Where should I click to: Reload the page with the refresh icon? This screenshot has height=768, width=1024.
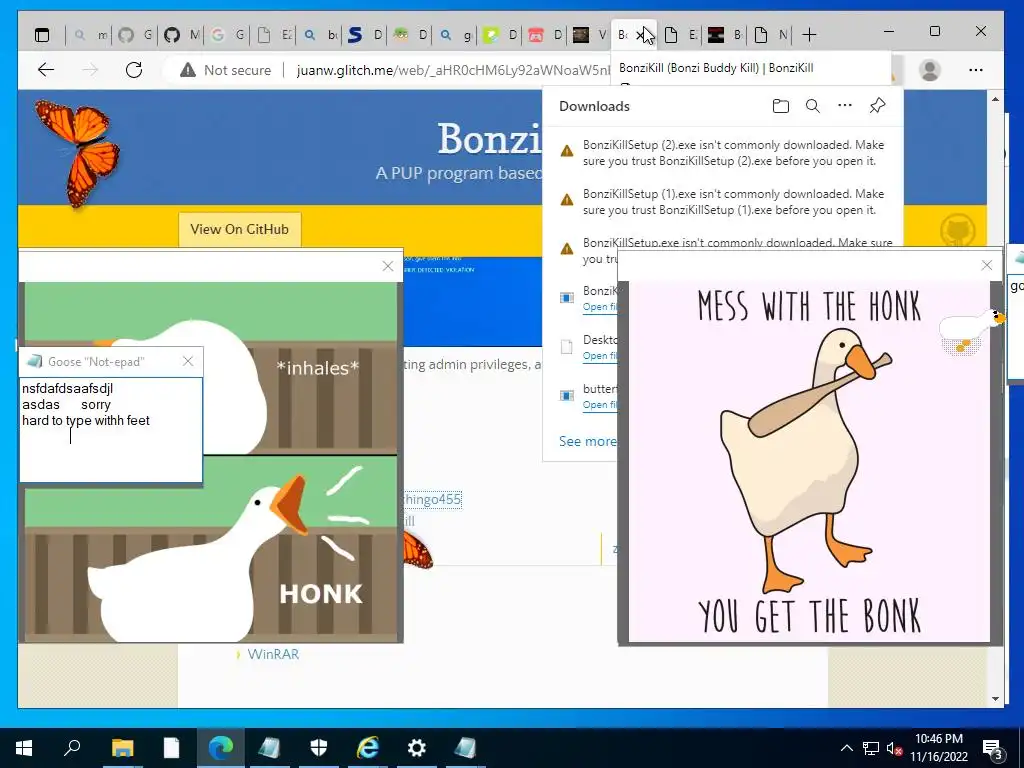click(x=134, y=70)
